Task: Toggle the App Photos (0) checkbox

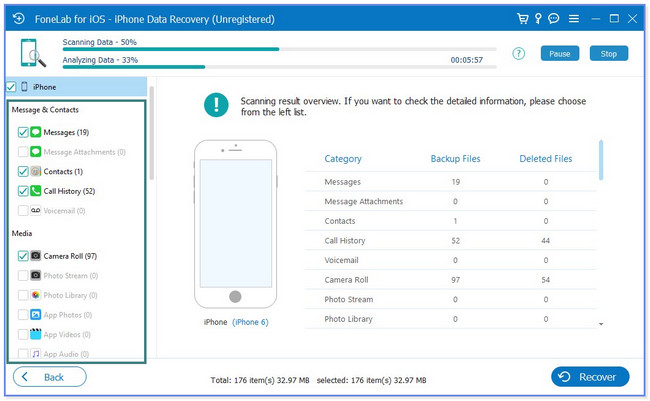Action: tap(23, 315)
